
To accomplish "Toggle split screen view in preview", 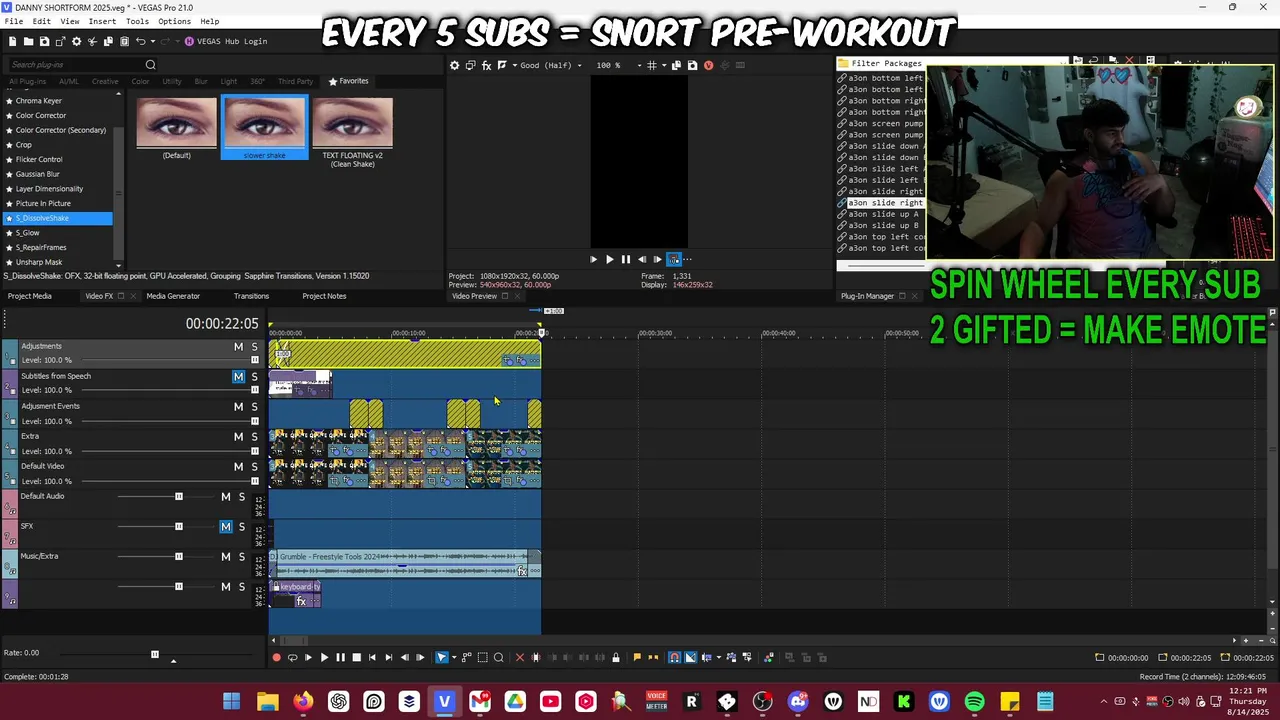I will (502, 65).
